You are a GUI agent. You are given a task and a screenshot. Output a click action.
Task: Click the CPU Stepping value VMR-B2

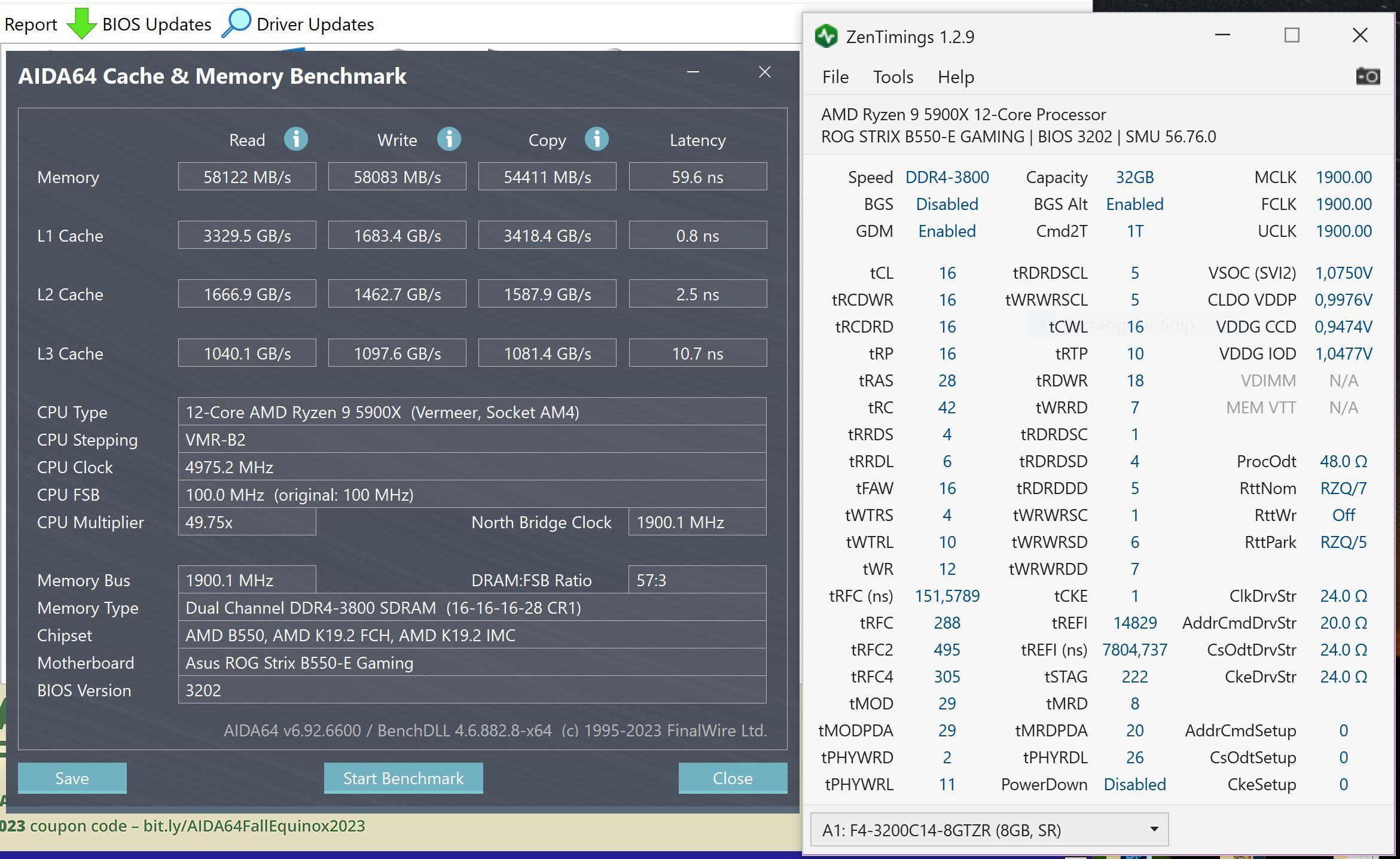point(472,439)
